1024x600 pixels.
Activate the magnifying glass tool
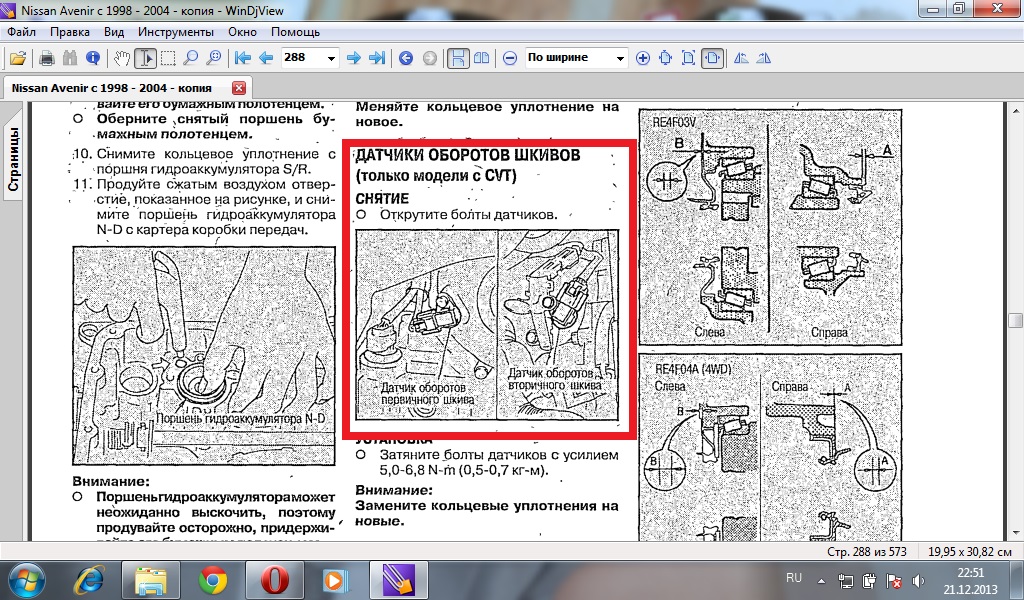coord(190,58)
